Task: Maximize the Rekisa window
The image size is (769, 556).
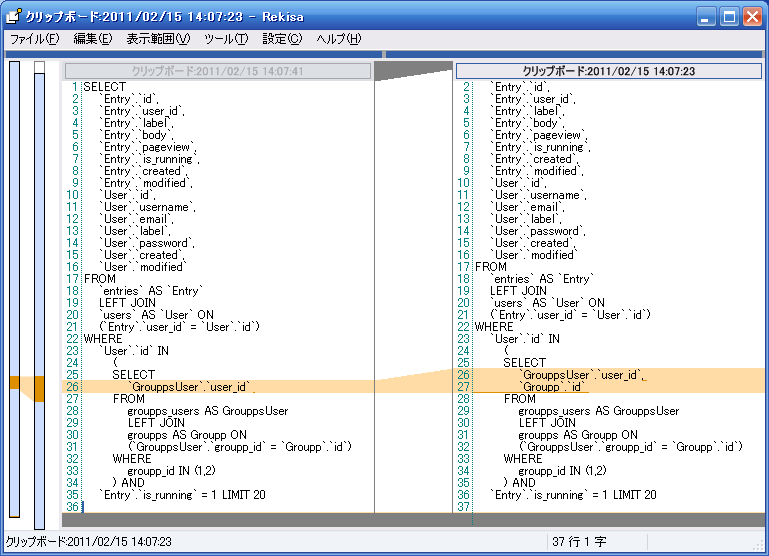Action: click(729, 17)
